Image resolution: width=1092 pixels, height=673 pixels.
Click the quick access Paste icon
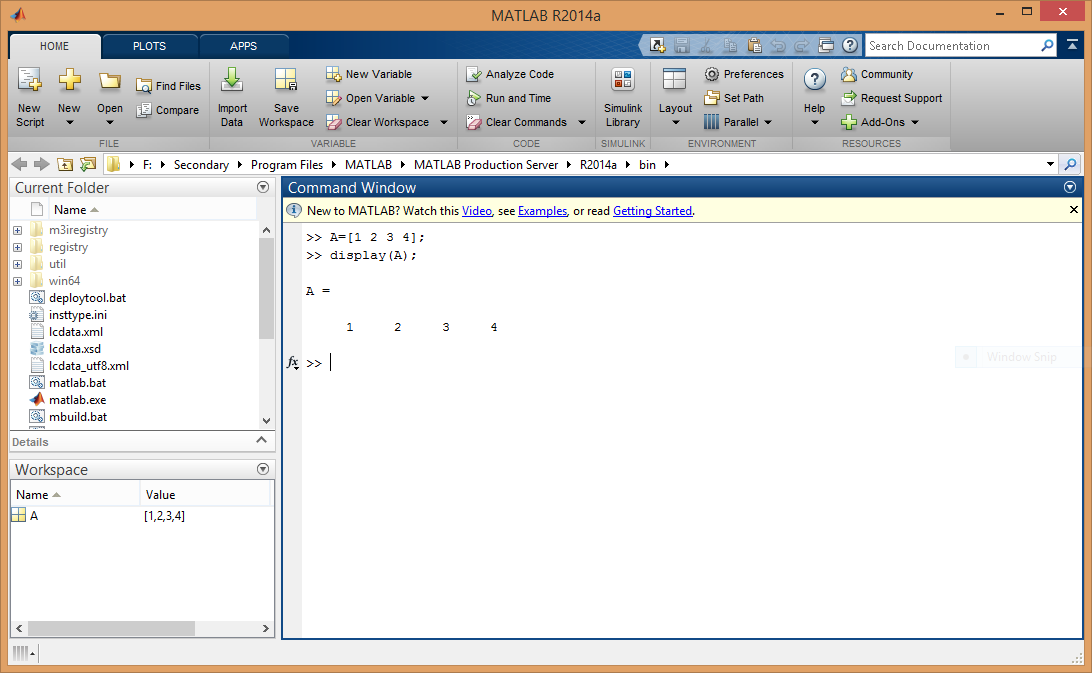coord(754,45)
